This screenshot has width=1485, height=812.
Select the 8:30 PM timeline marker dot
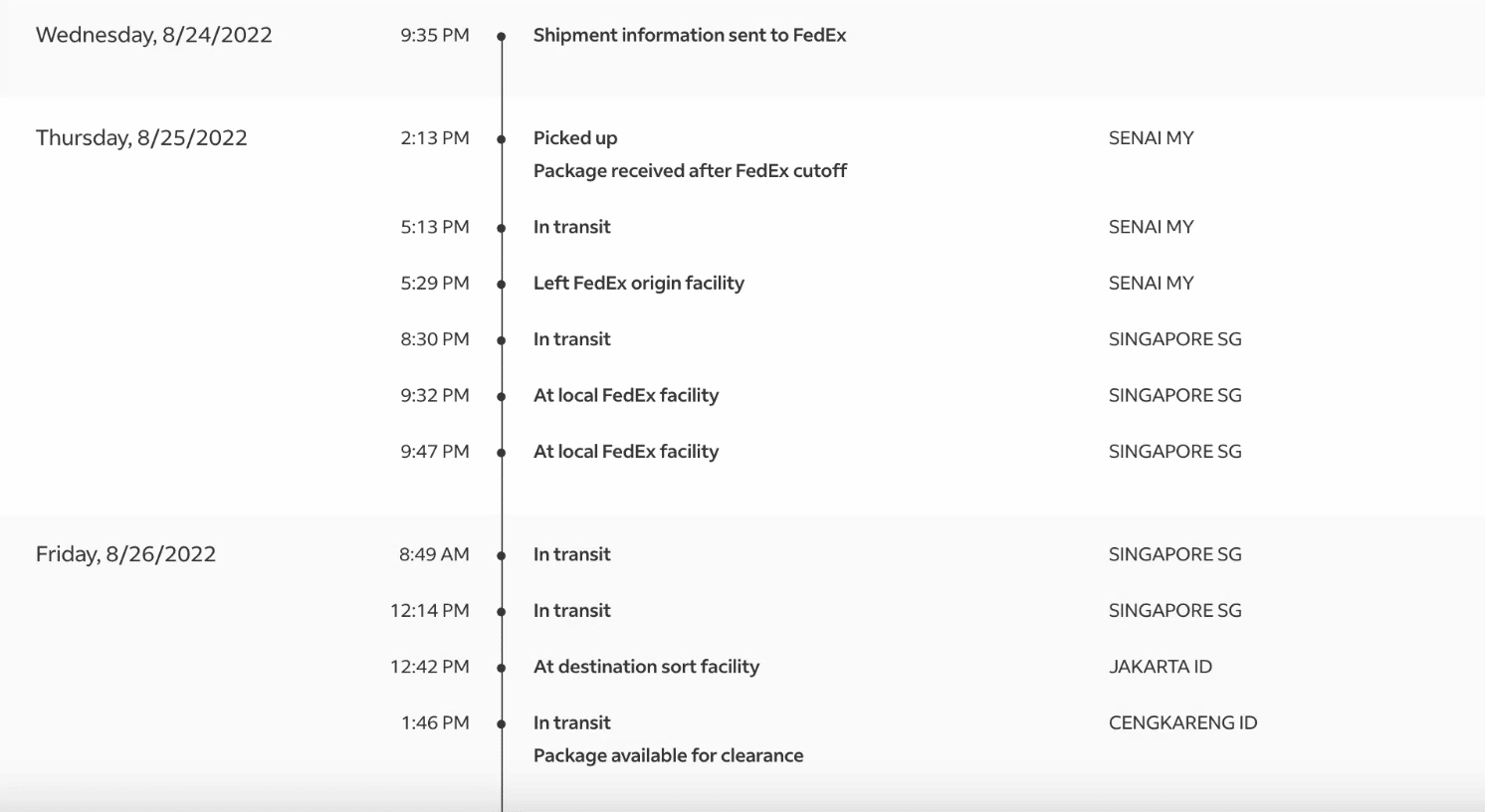click(x=502, y=340)
